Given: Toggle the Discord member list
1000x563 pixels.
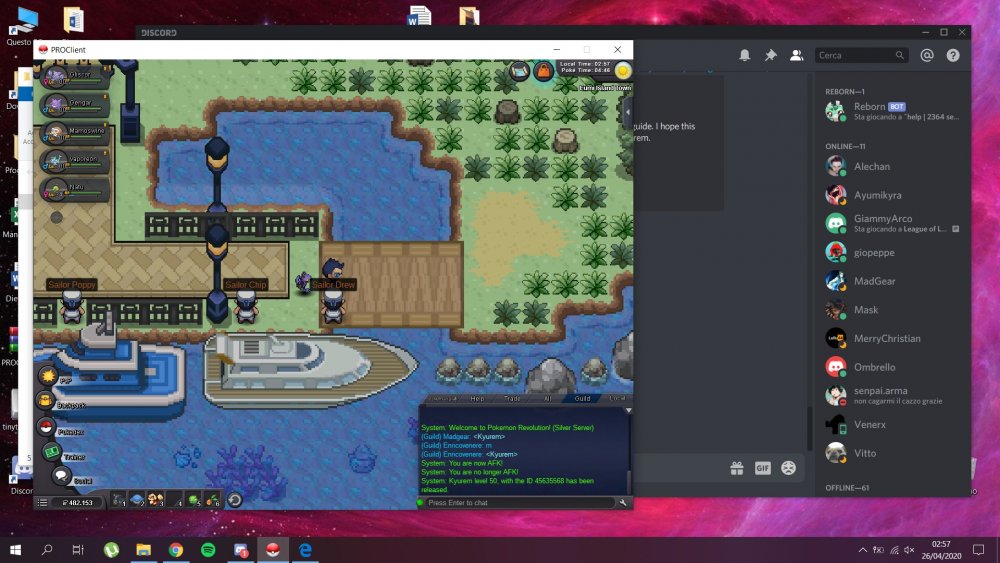Looking at the screenshot, I should (x=797, y=56).
